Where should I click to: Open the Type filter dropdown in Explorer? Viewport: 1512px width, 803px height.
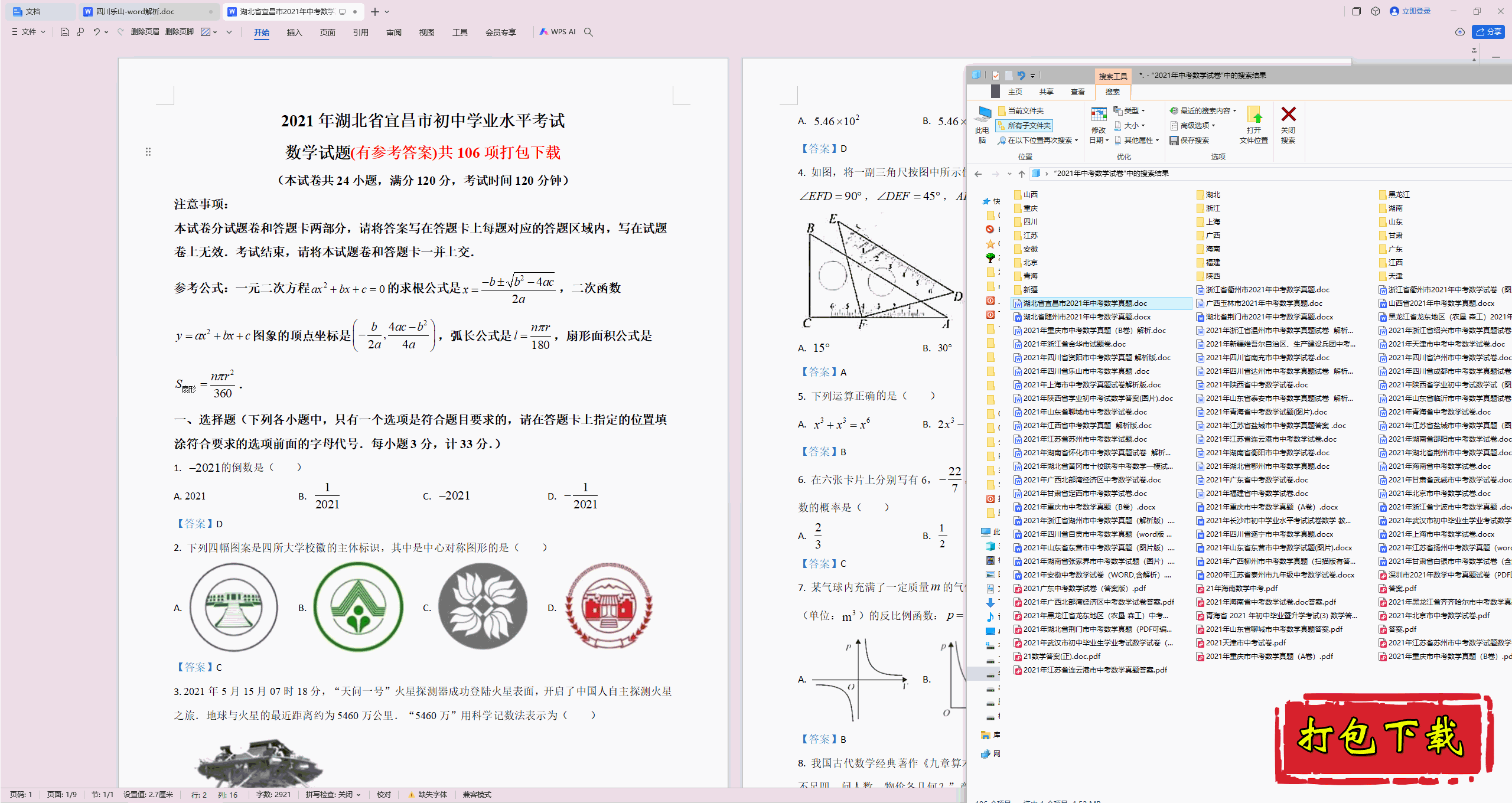pyautogui.click(x=1129, y=111)
